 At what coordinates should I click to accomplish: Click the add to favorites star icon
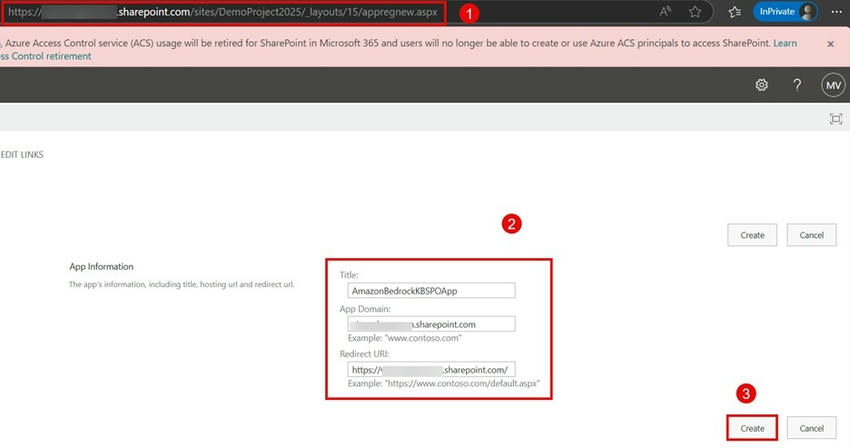tap(695, 11)
